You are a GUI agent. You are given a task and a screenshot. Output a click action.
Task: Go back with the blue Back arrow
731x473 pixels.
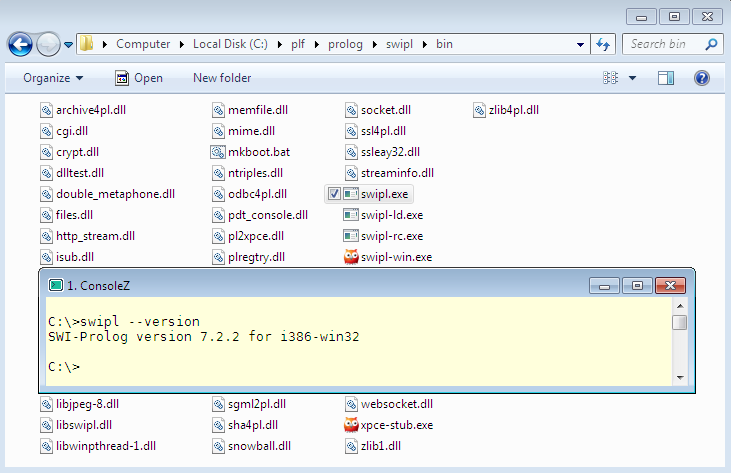20,45
